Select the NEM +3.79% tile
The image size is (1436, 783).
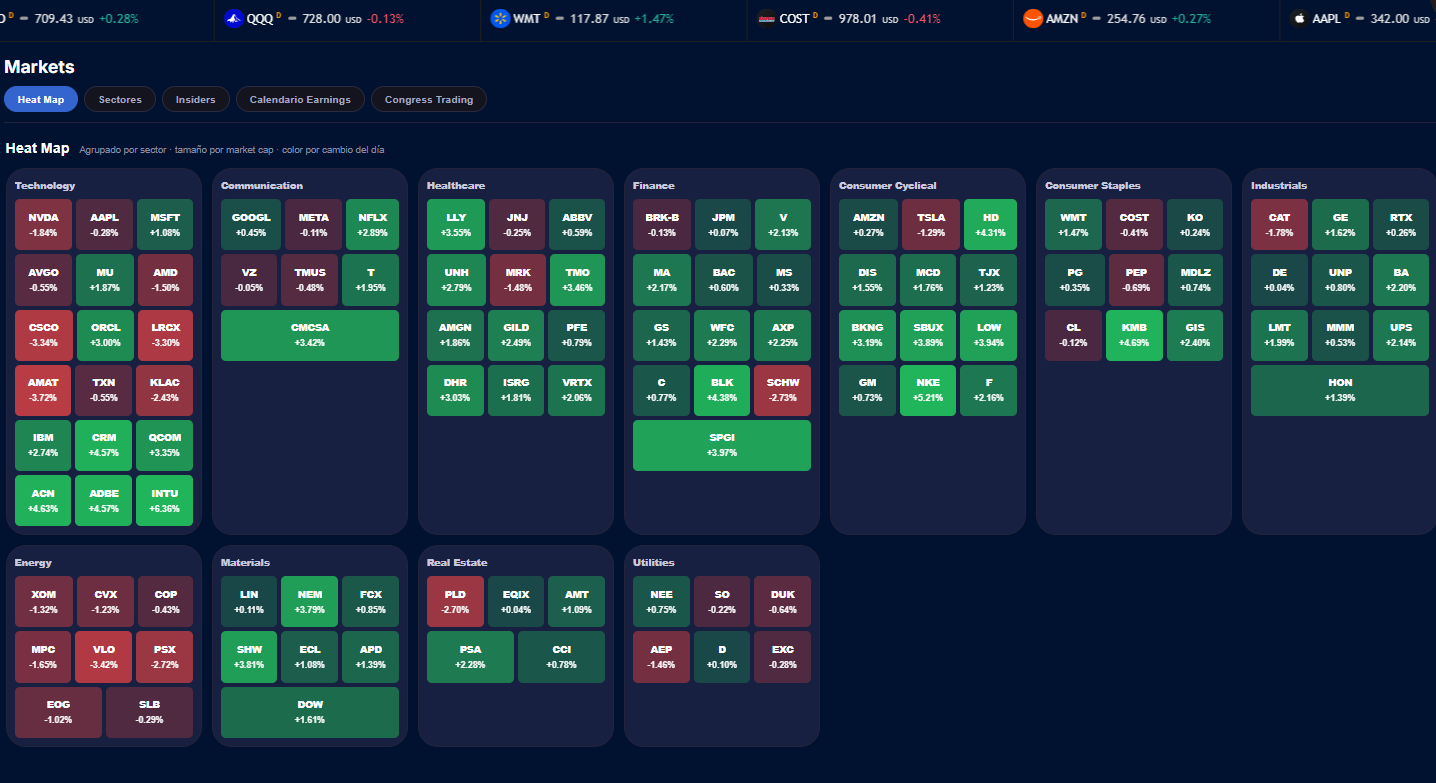click(x=310, y=602)
